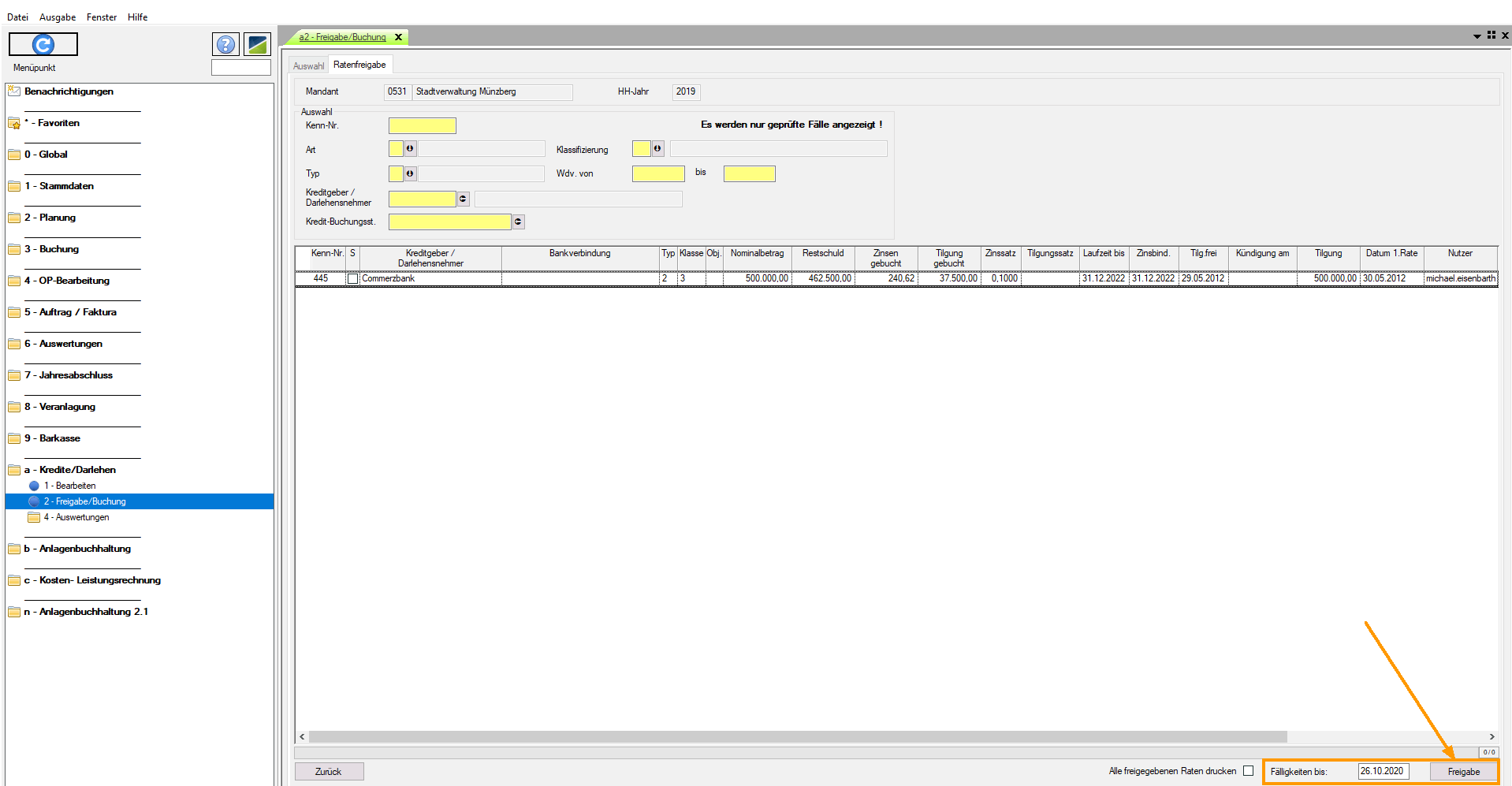1512x786 pixels.
Task: Enable 'Alle freigegebenen Raten drucken' checkbox
Action: (x=1248, y=771)
